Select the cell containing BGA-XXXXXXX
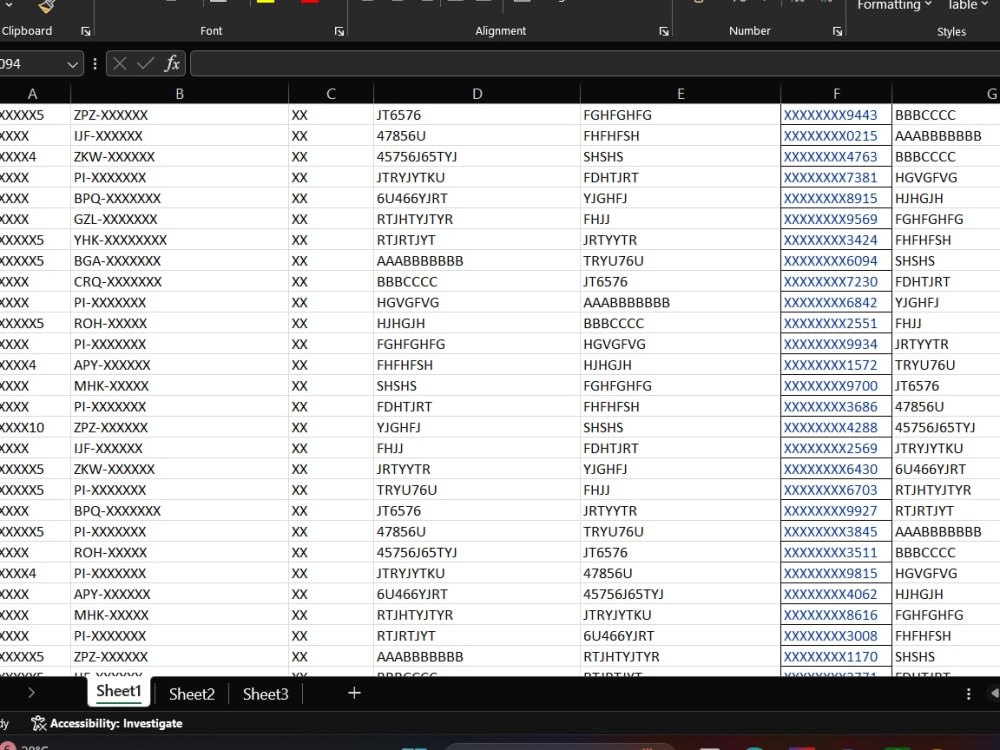 pos(179,261)
